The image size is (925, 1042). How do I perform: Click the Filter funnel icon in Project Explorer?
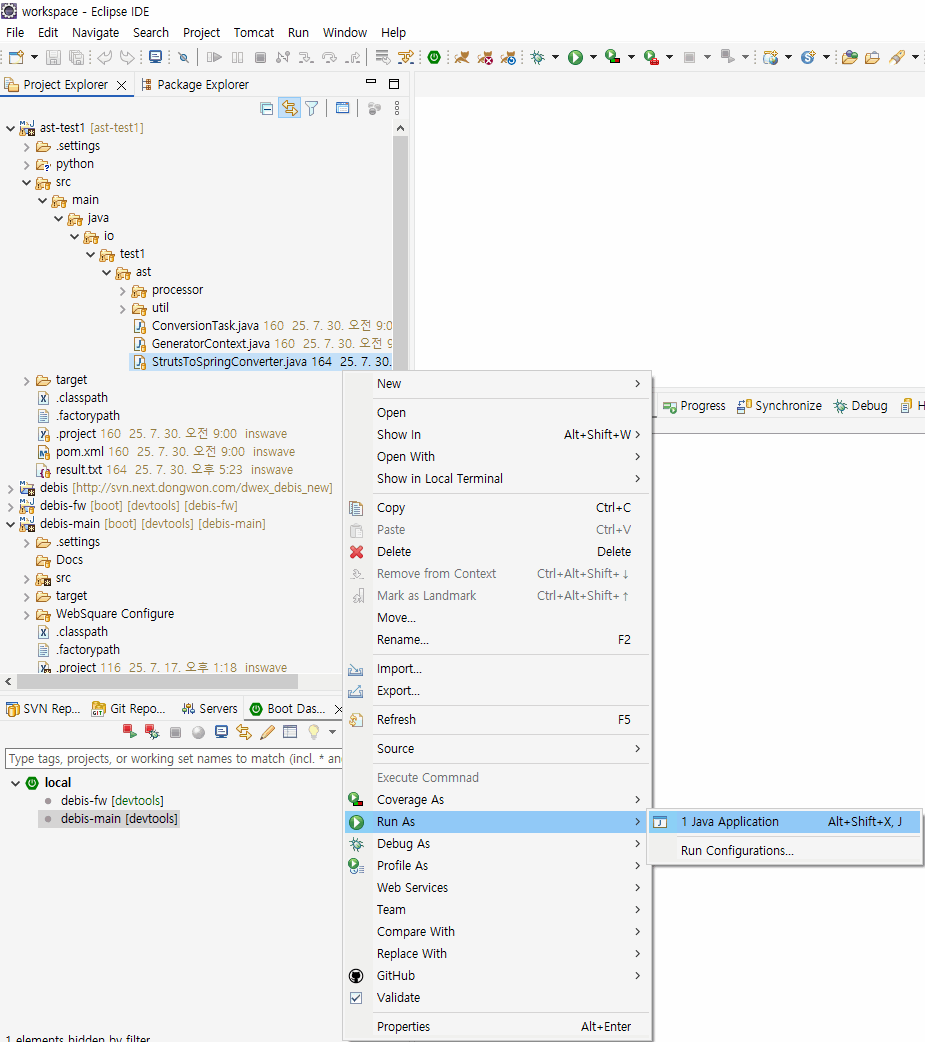click(x=312, y=108)
